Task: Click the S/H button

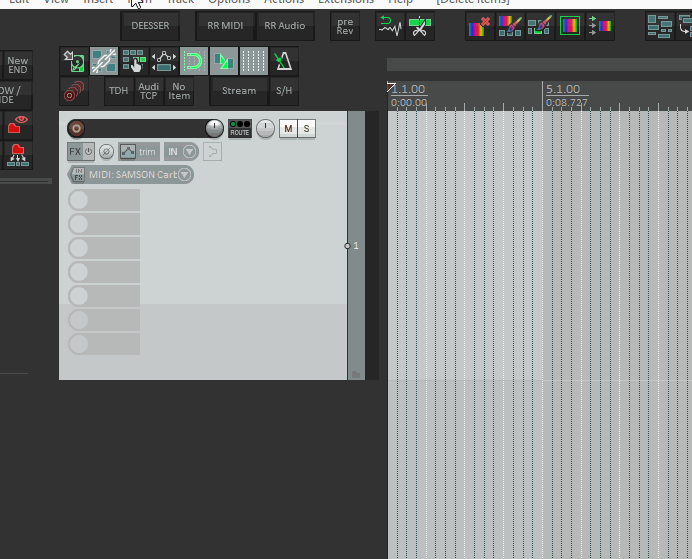Action: (x=284, y=91)
